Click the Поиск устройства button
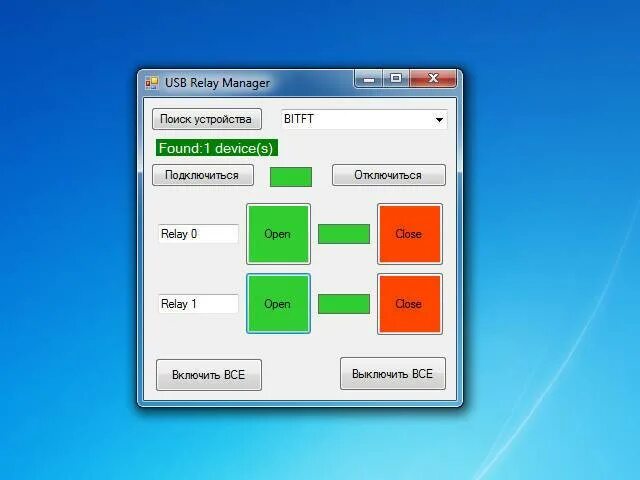The width and height of the screenshot is (640, 480). [207, 119]
